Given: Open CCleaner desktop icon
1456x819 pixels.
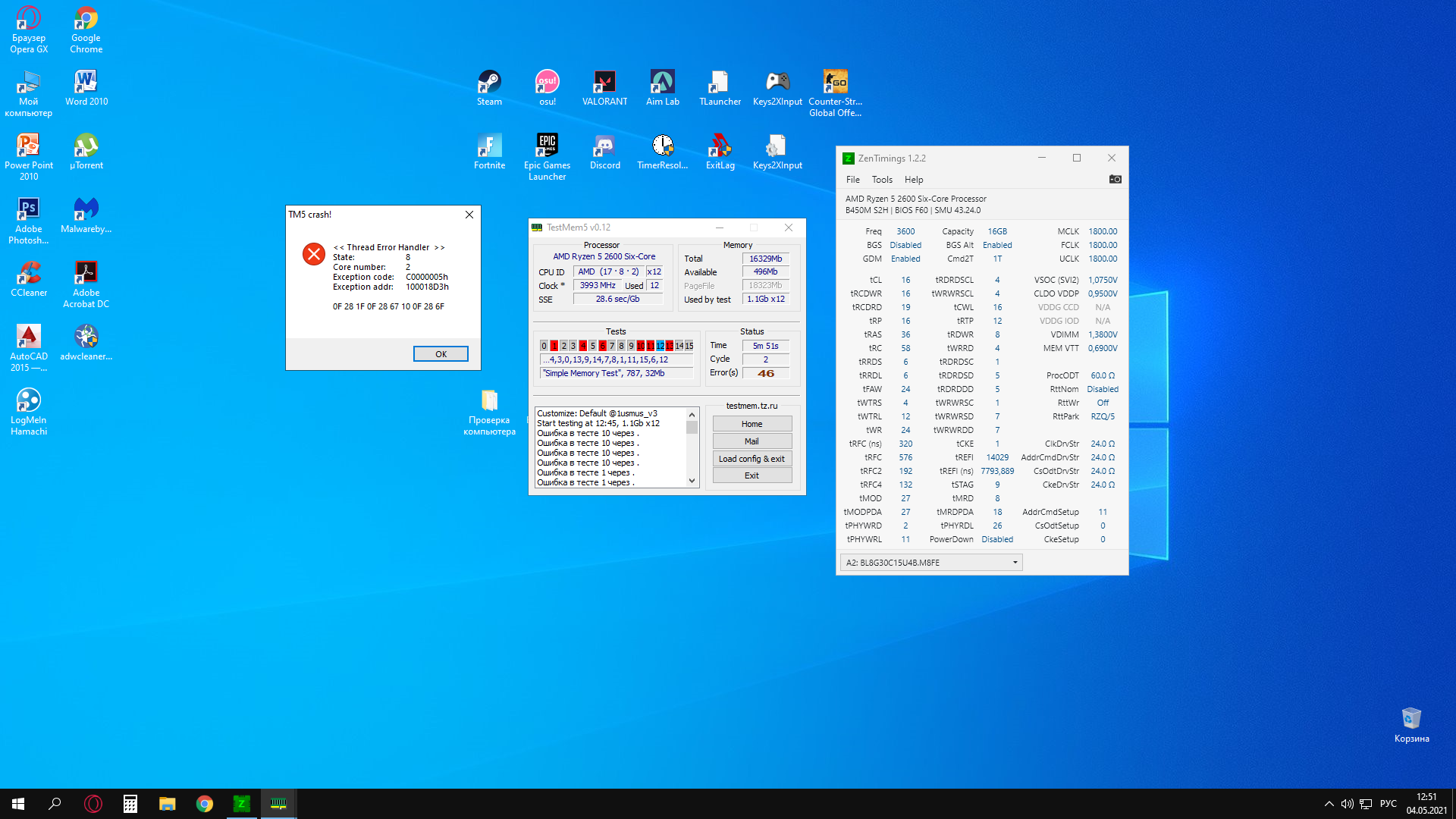Looking at the screenshot, I should point(29,279).
